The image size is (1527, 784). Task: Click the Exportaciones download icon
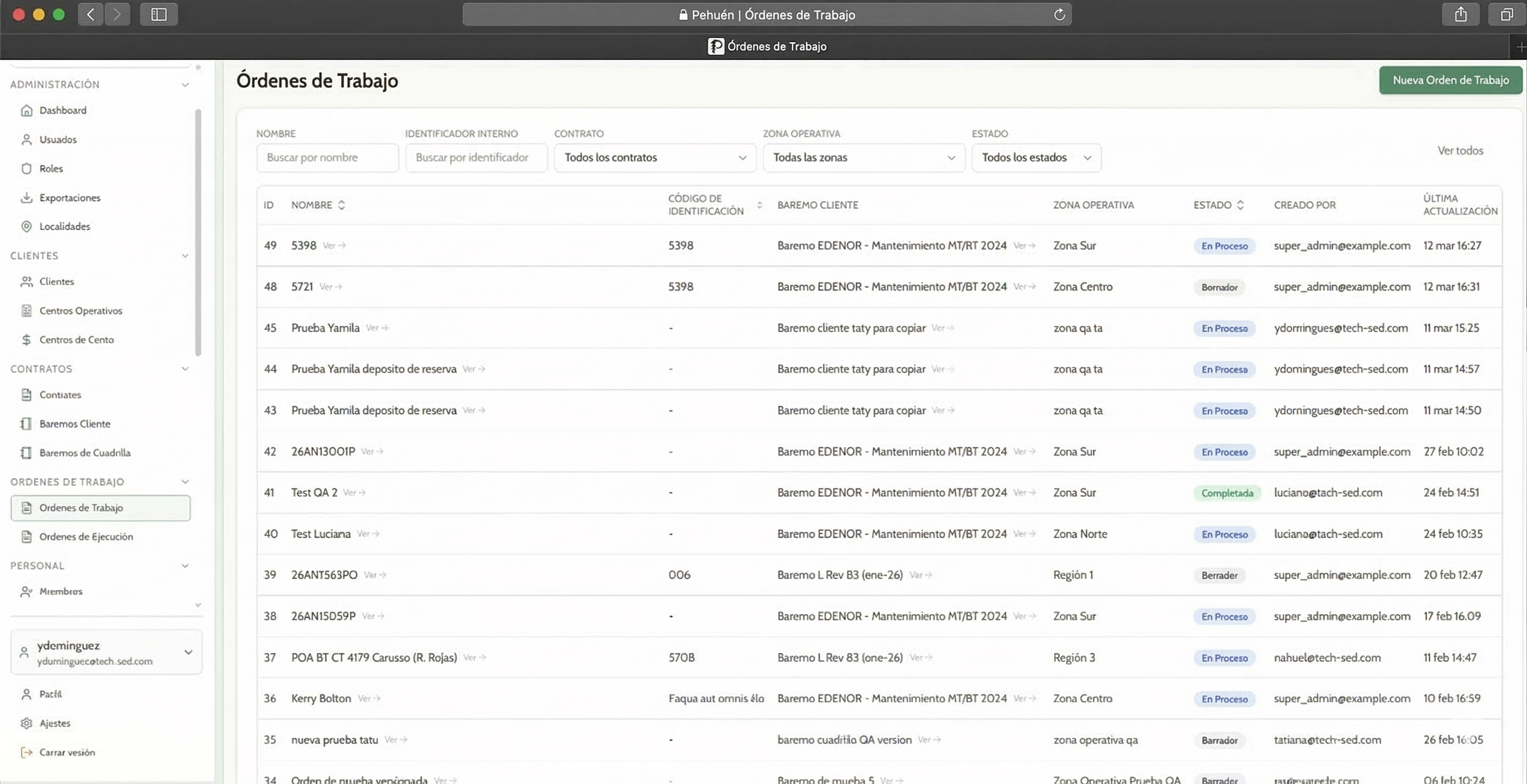click(26, 198)
